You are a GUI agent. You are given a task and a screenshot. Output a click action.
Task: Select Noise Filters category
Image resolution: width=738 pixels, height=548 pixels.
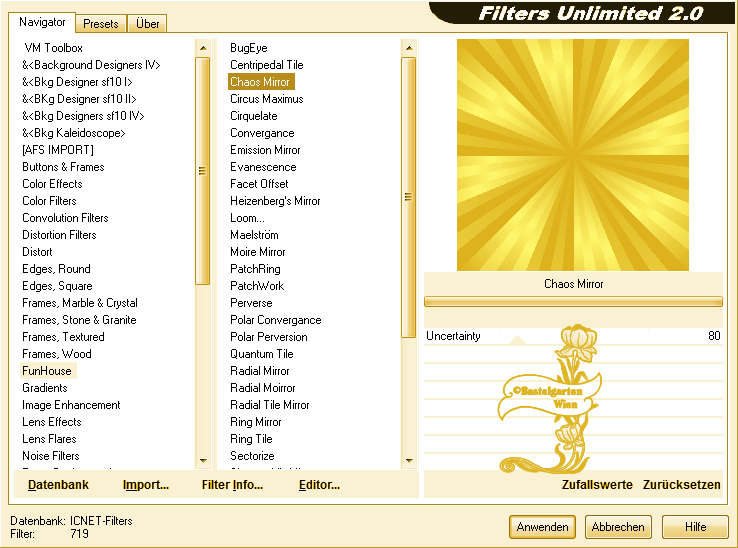(51, 456)
